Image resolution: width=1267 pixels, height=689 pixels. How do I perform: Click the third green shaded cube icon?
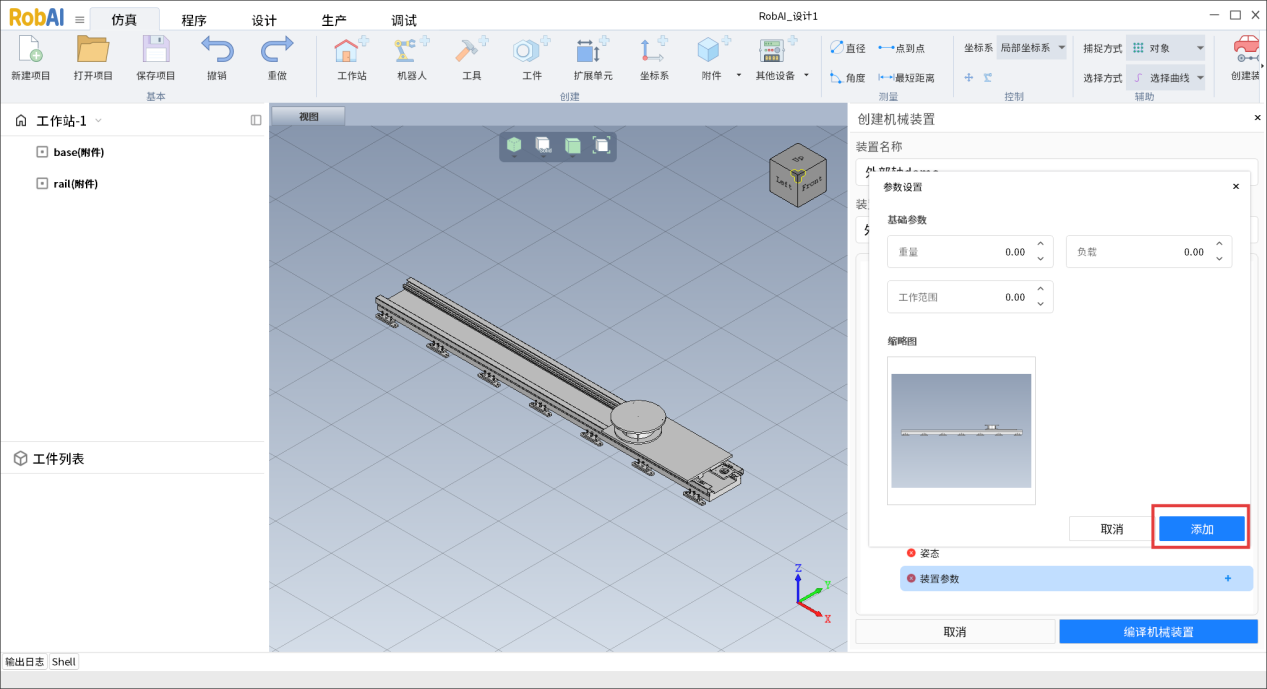coord(573,146)
